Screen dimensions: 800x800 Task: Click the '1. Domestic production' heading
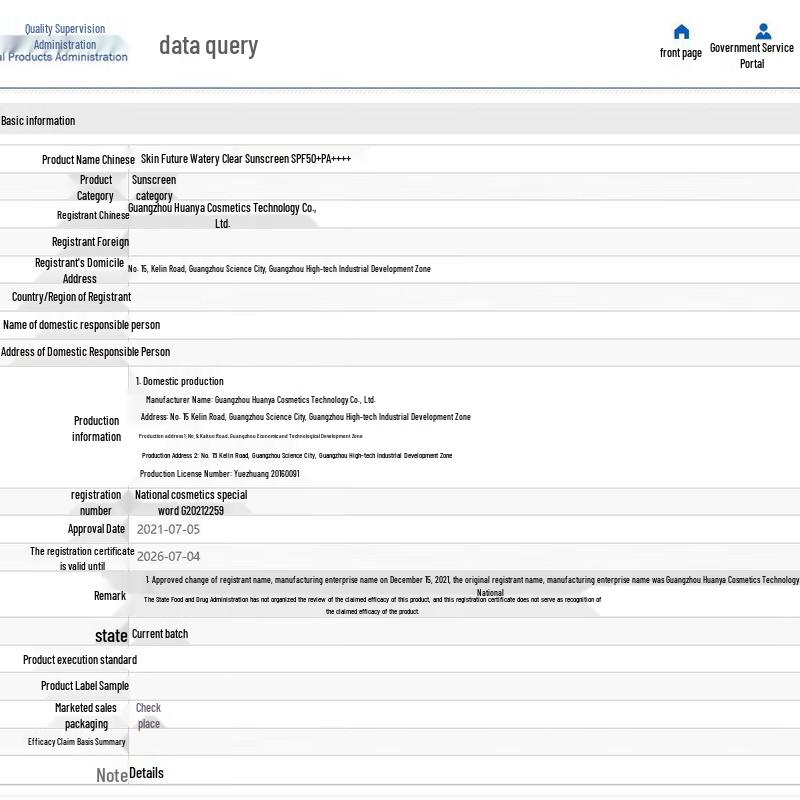tap(180, 381)
